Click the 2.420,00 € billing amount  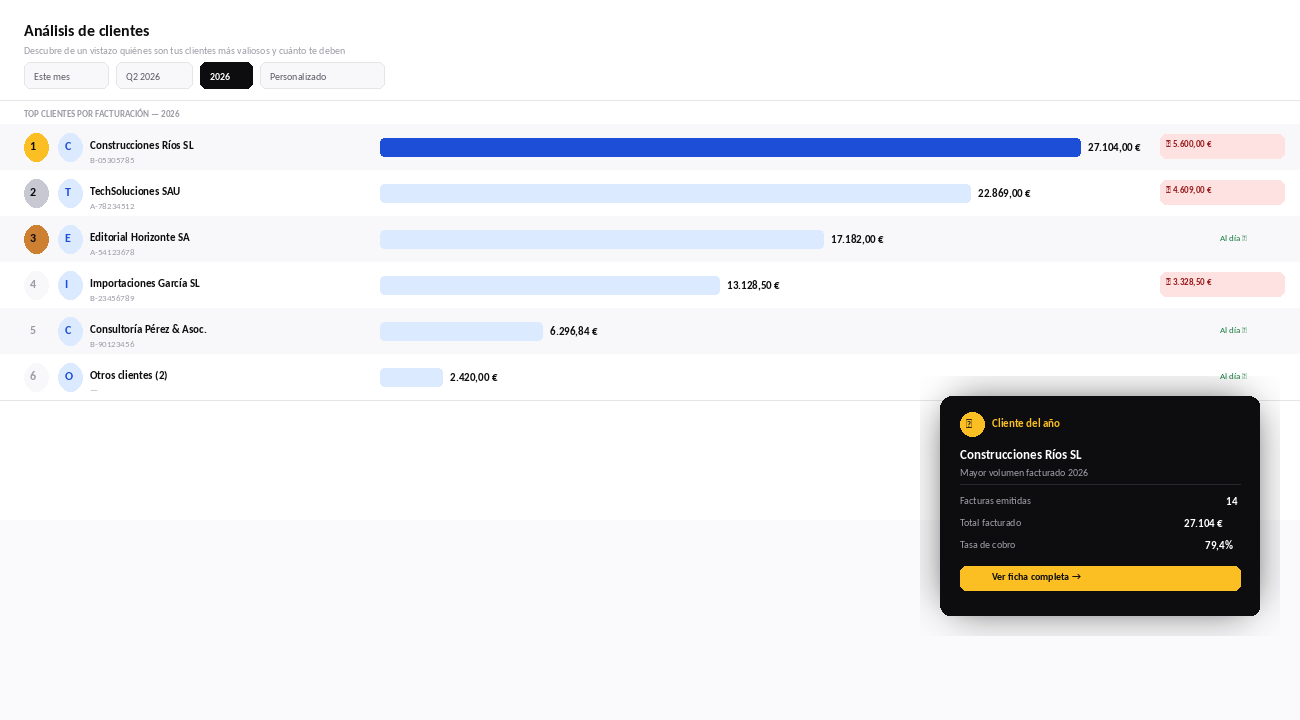pos(473,378)
